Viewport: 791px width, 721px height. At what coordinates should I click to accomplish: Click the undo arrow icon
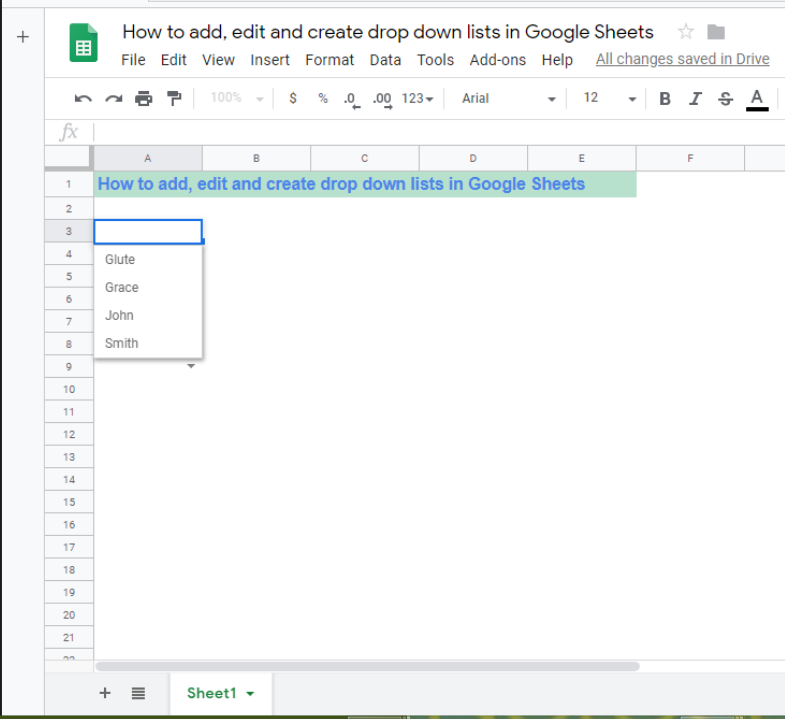(x=83, y=98)
